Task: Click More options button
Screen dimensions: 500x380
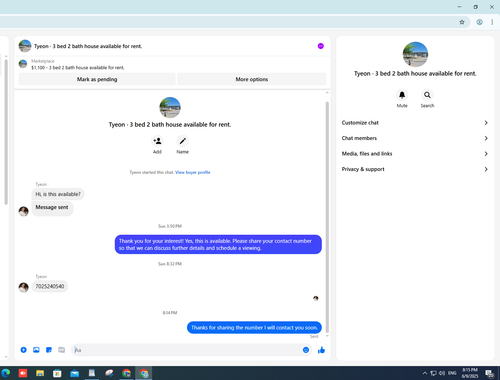Action: [x=252, y=79]
